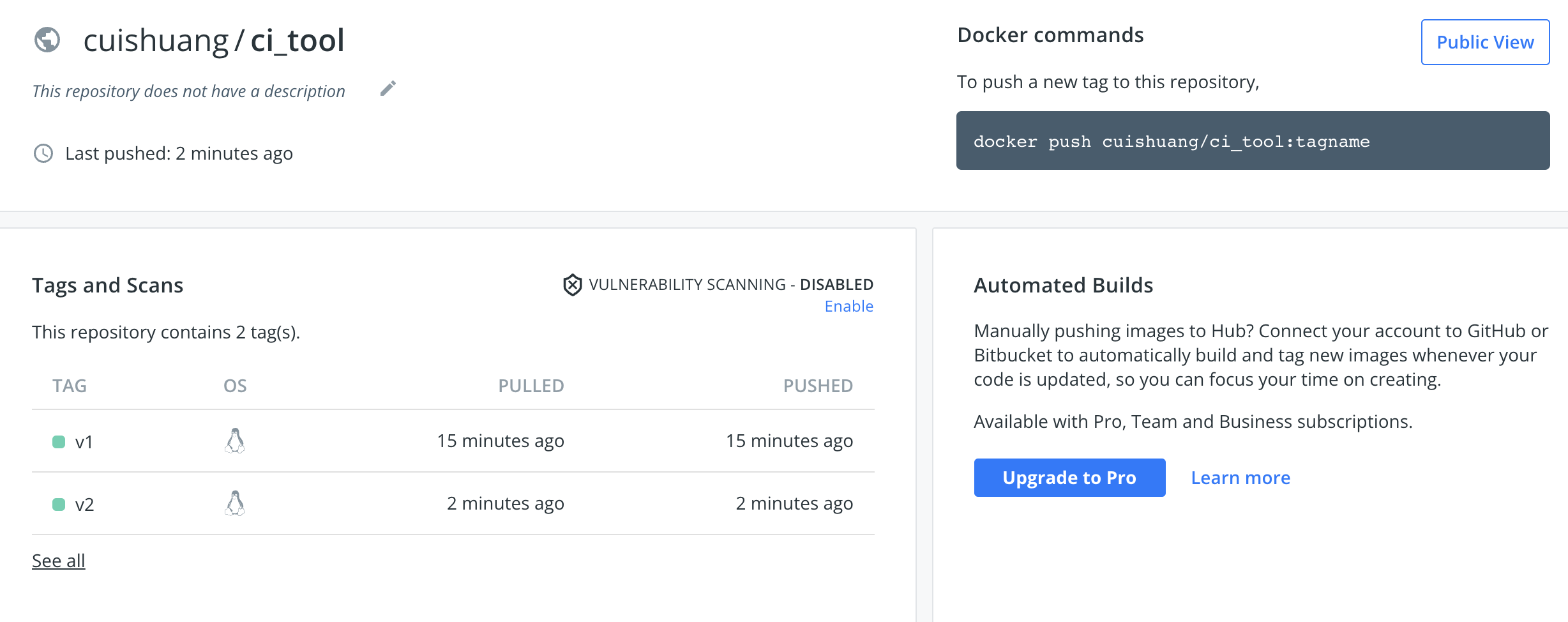Open the Public View button

[1485, 42]
